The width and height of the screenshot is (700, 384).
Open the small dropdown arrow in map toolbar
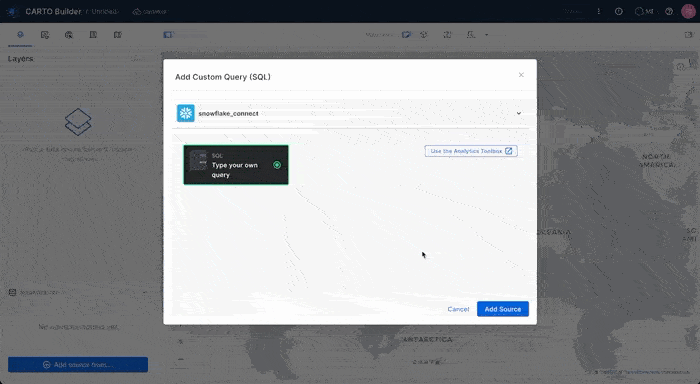(x=487, y=35)
